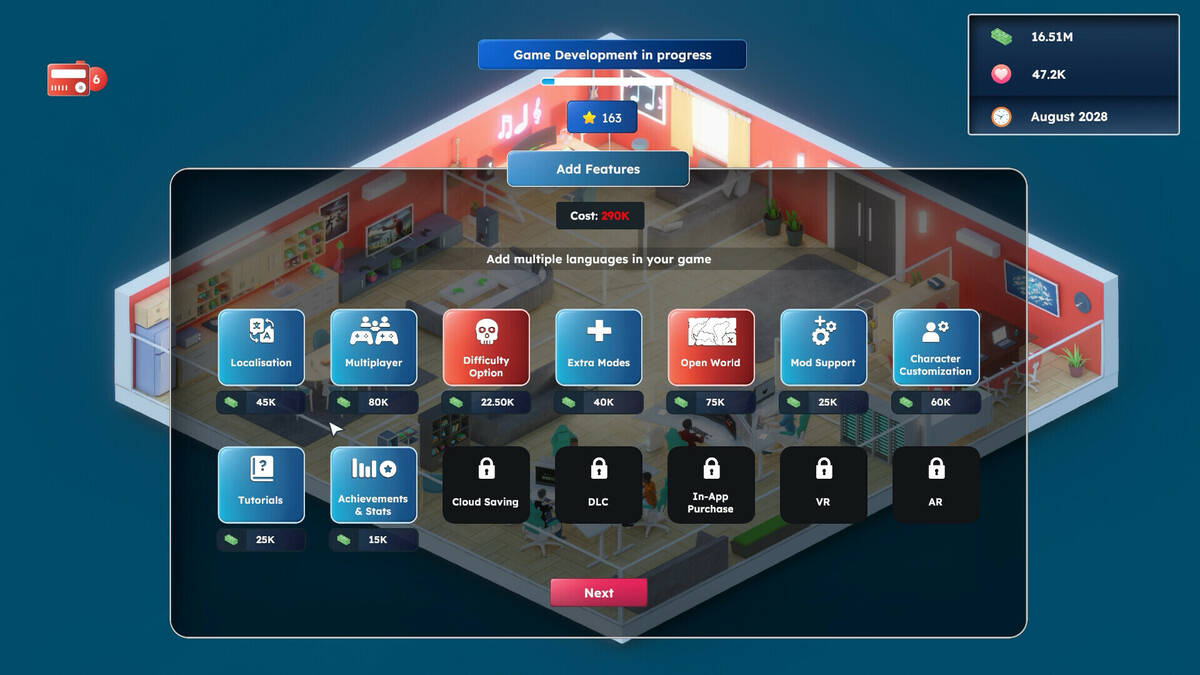Click the 25K price under Mod Support
1200x675 pixels.
click(x=823, y=402)
